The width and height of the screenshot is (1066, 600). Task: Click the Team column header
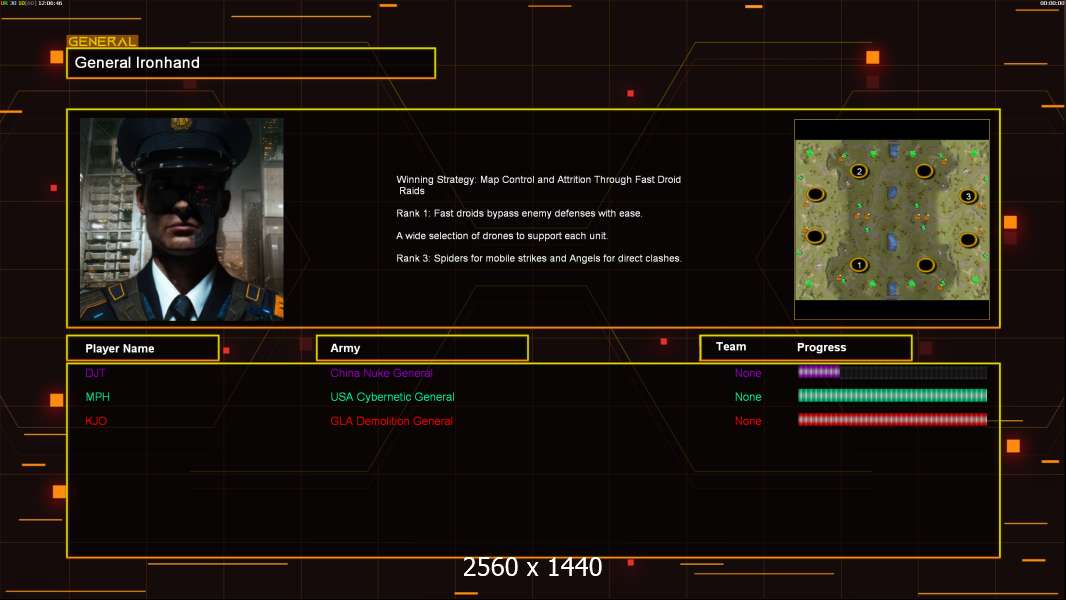[731, 347]
